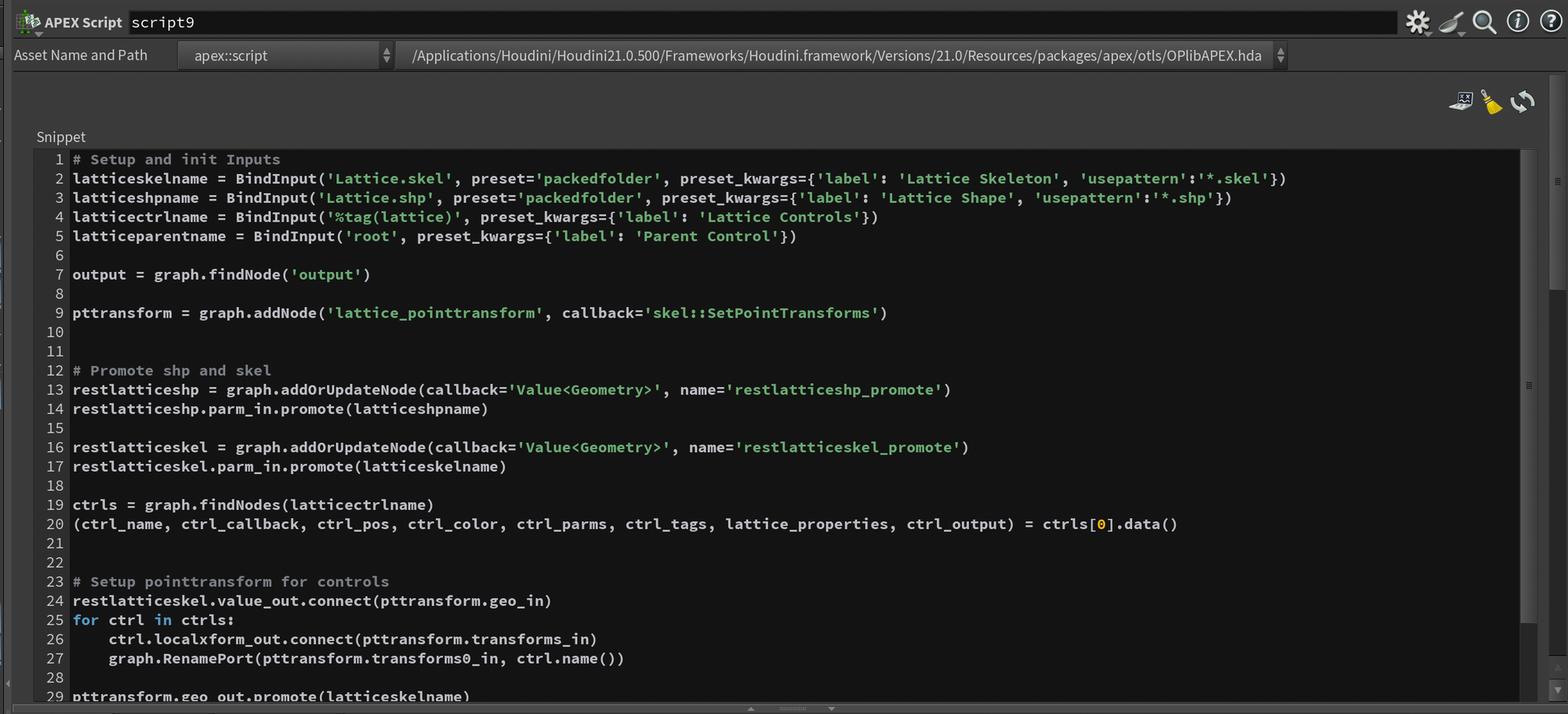
Task: Click the pane splitter collapse up arrow
Action: point(751,709)
